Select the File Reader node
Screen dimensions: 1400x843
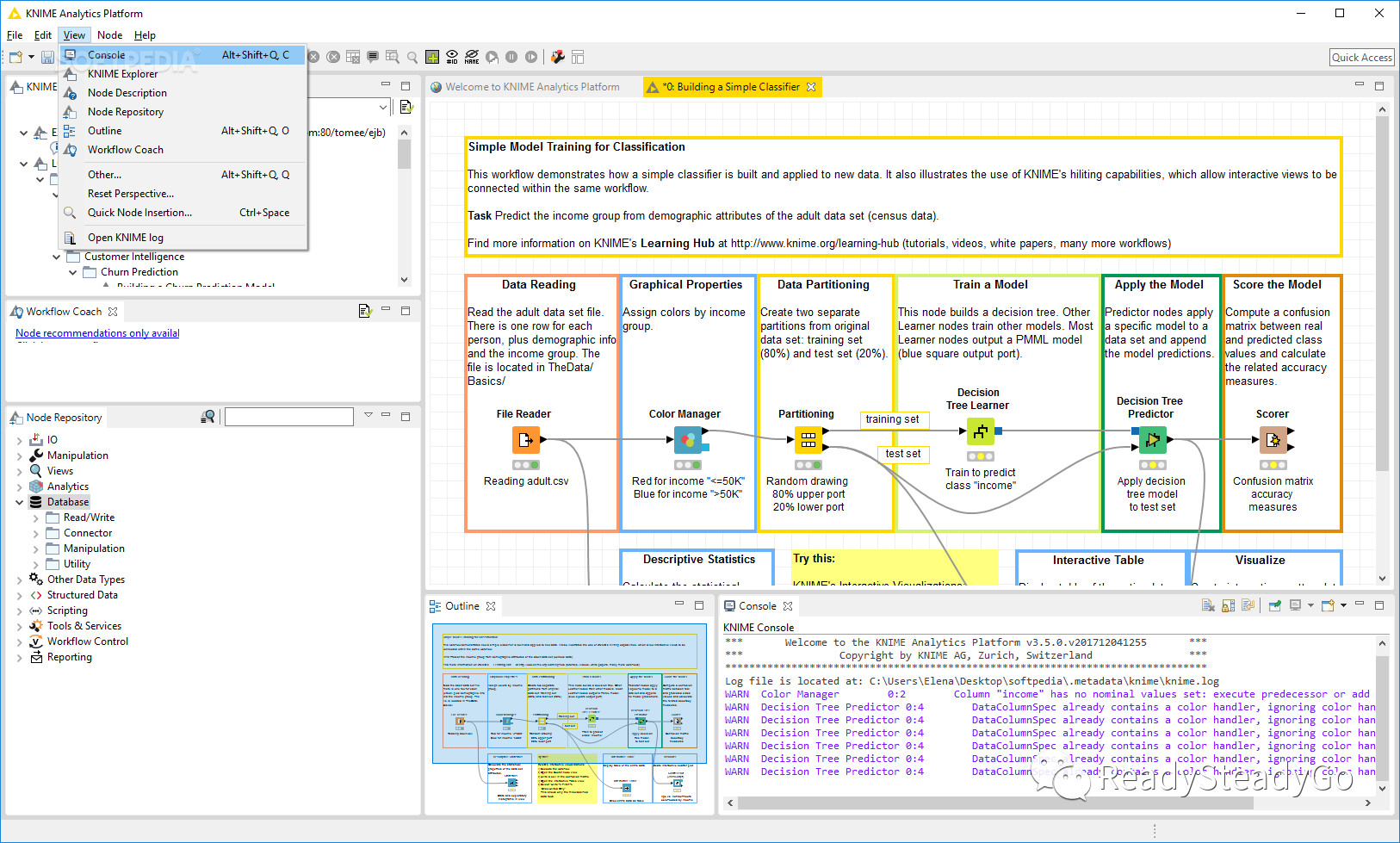(525, 440)
